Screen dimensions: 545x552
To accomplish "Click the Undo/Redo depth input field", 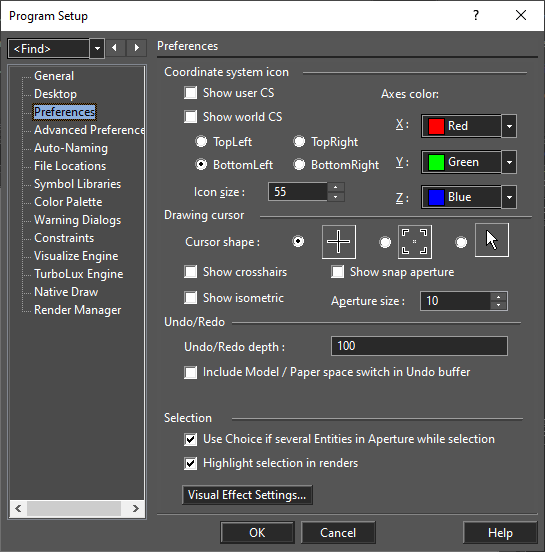I will 419,346.
